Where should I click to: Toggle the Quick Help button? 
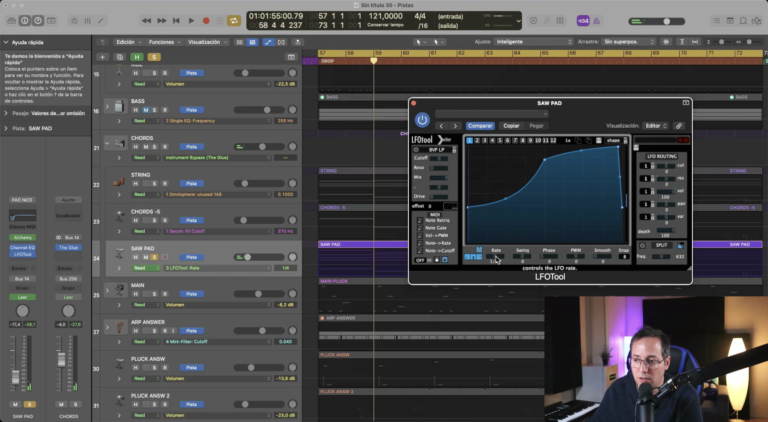point(38,21)
